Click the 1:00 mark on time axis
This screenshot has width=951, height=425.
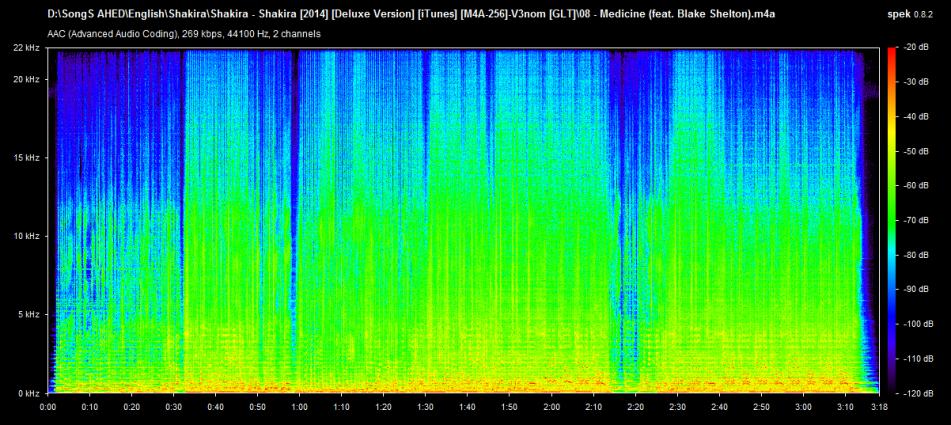(300, 407)
